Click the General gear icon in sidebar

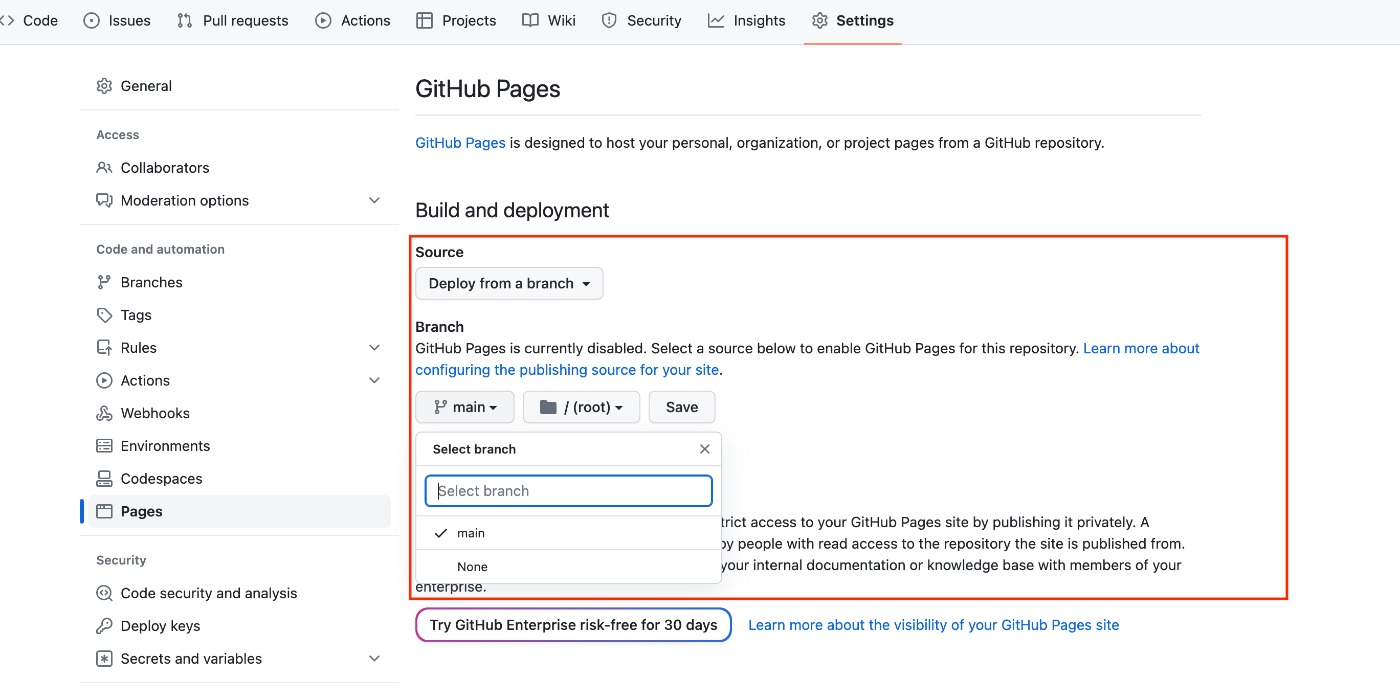104,86
